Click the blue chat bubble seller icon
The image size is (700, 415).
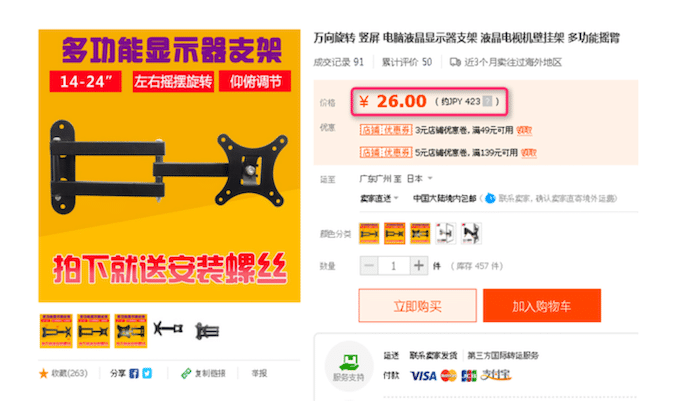click(490, 198)
